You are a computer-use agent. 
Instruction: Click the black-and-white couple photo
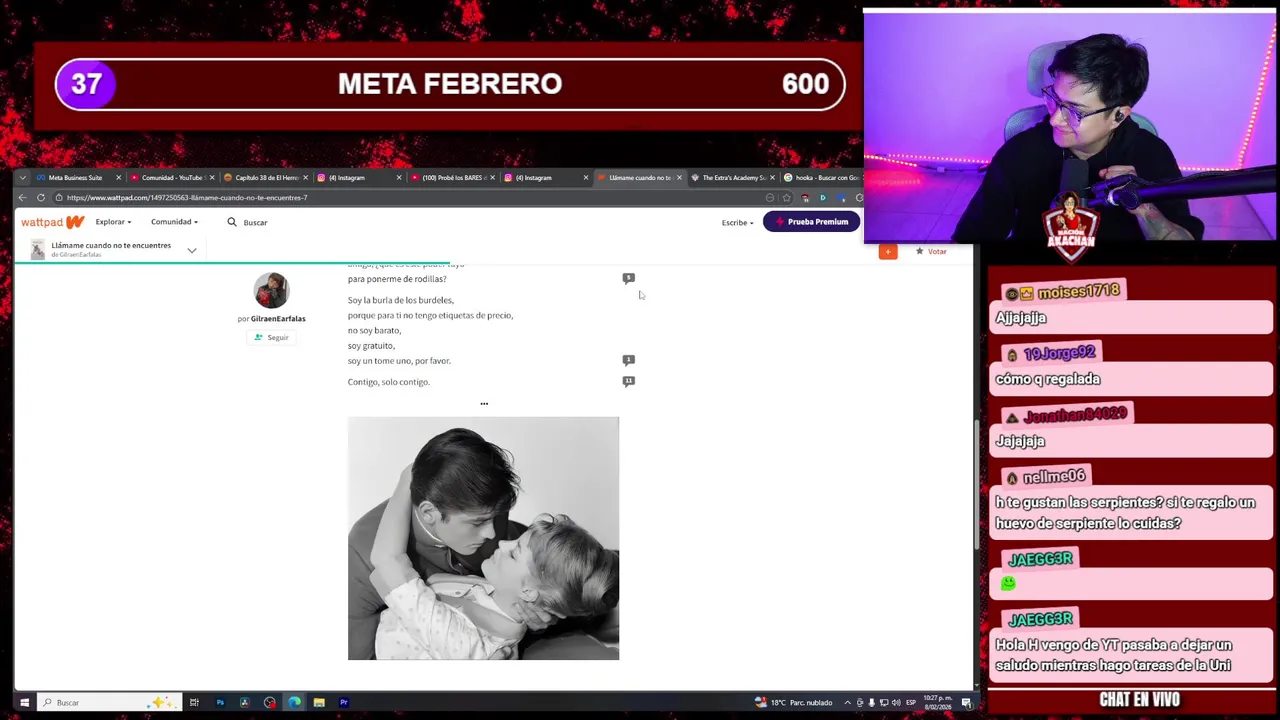point(483,538)
